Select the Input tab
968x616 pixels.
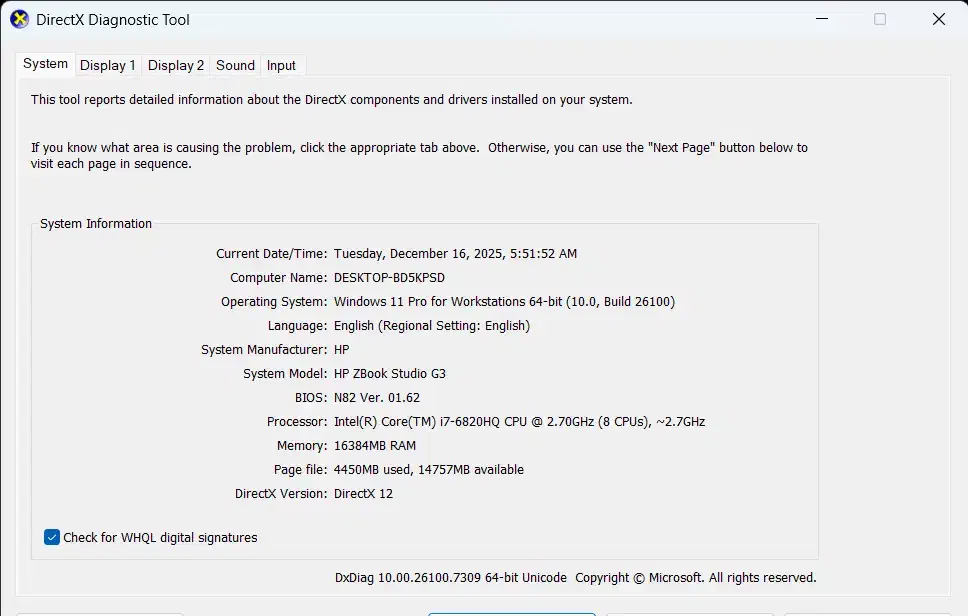click(281, 65)
